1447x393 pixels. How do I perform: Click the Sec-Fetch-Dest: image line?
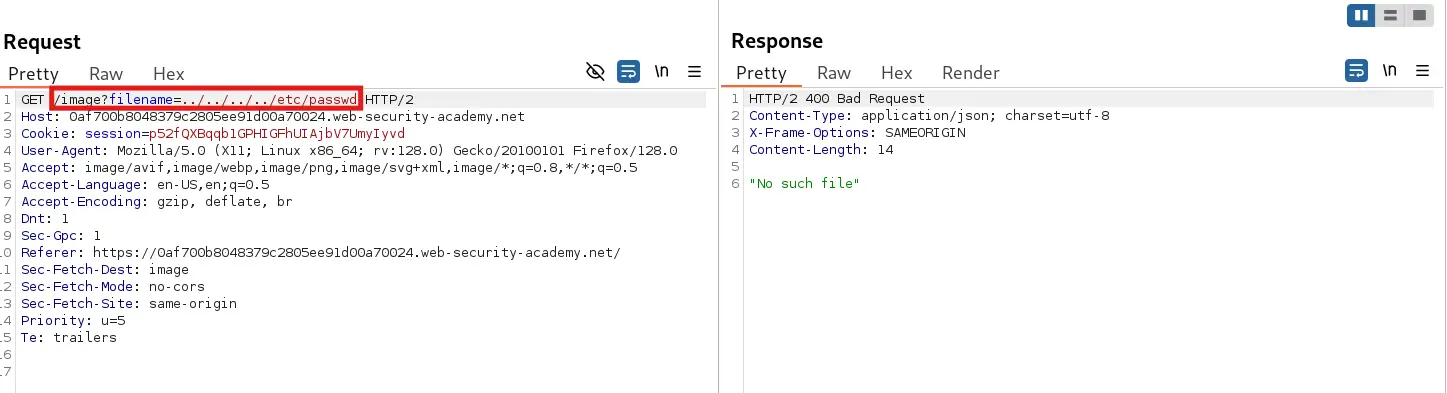[x=105, y=269]
